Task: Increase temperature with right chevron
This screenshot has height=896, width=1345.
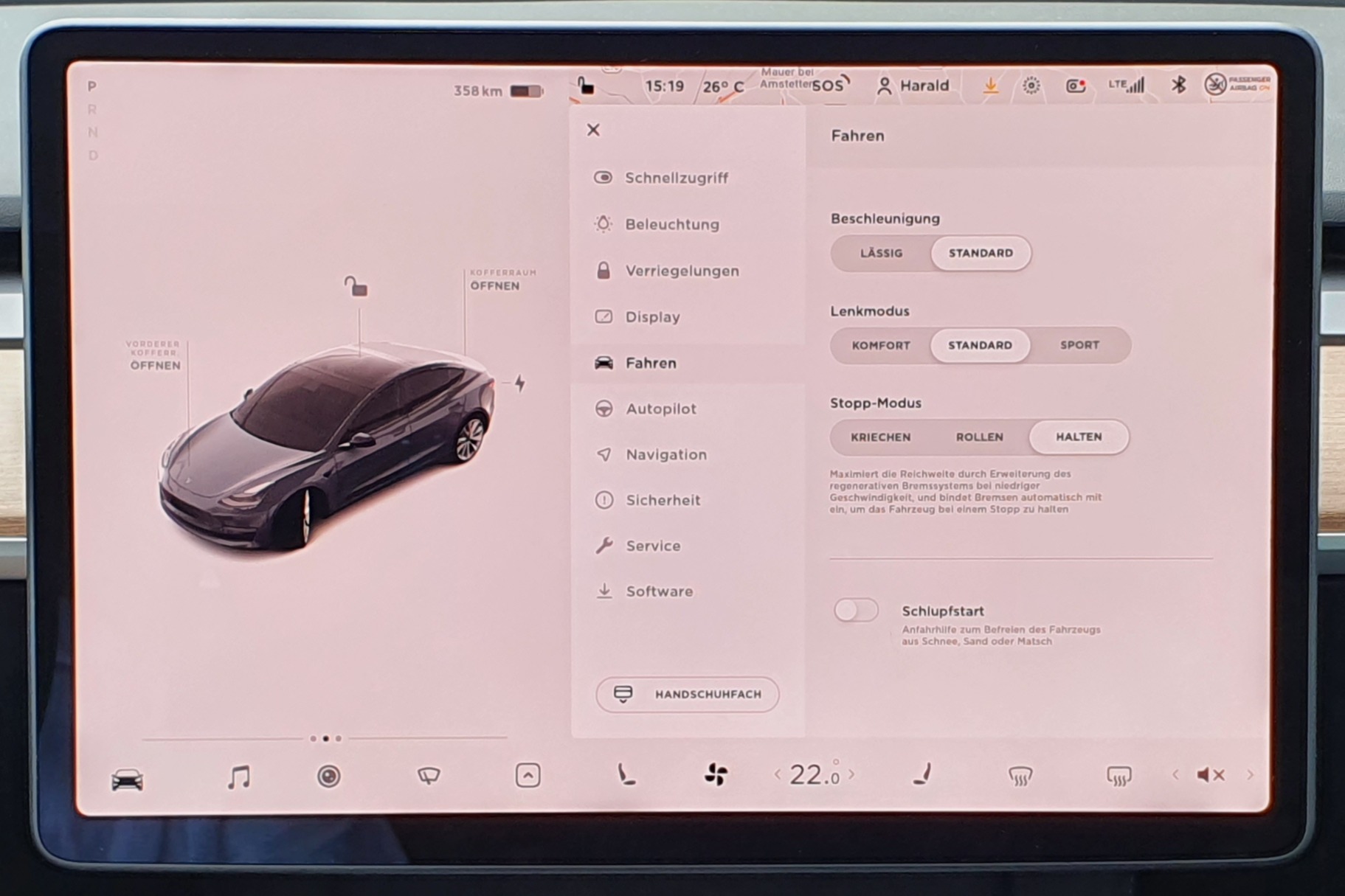Action: (x=852, y=774)
